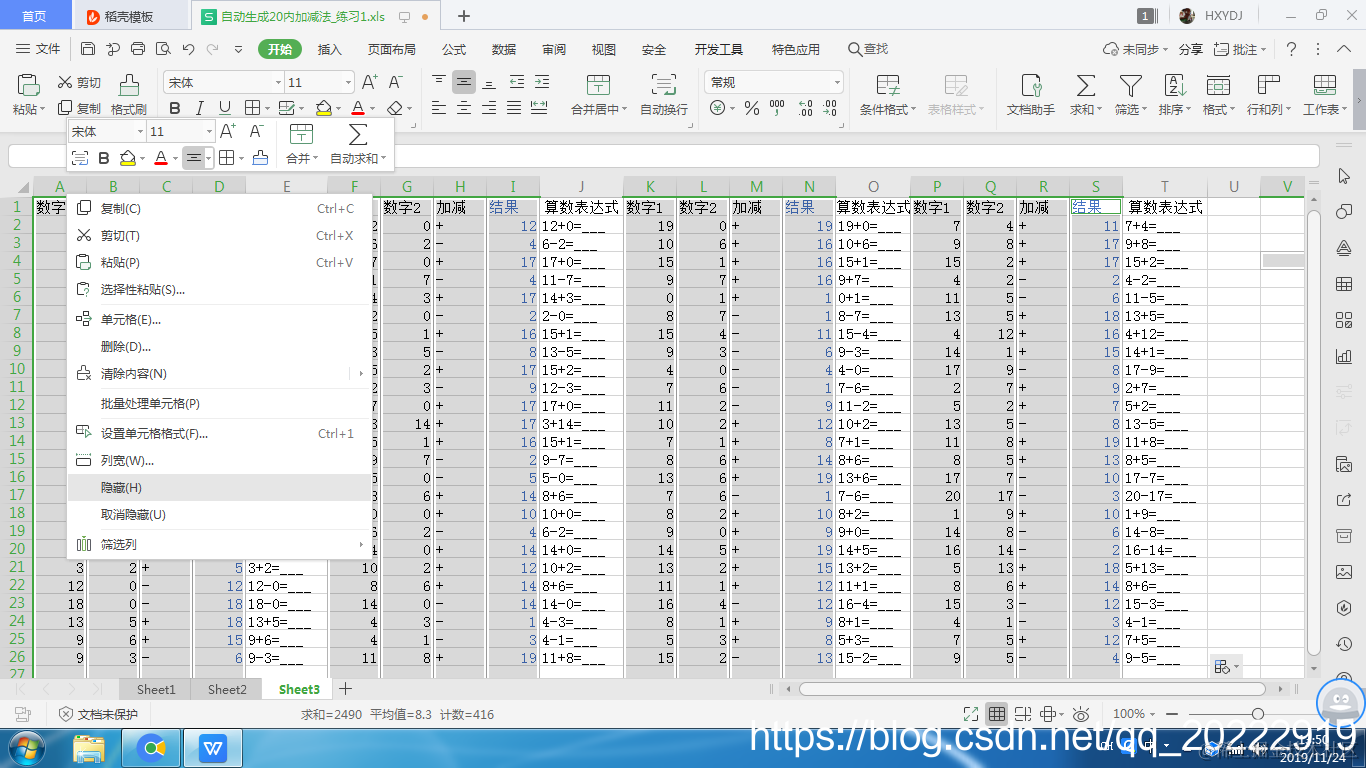Open Print Preview from quick access toolbar
This screenshot has height=768, width=1366.
[163, 49]
